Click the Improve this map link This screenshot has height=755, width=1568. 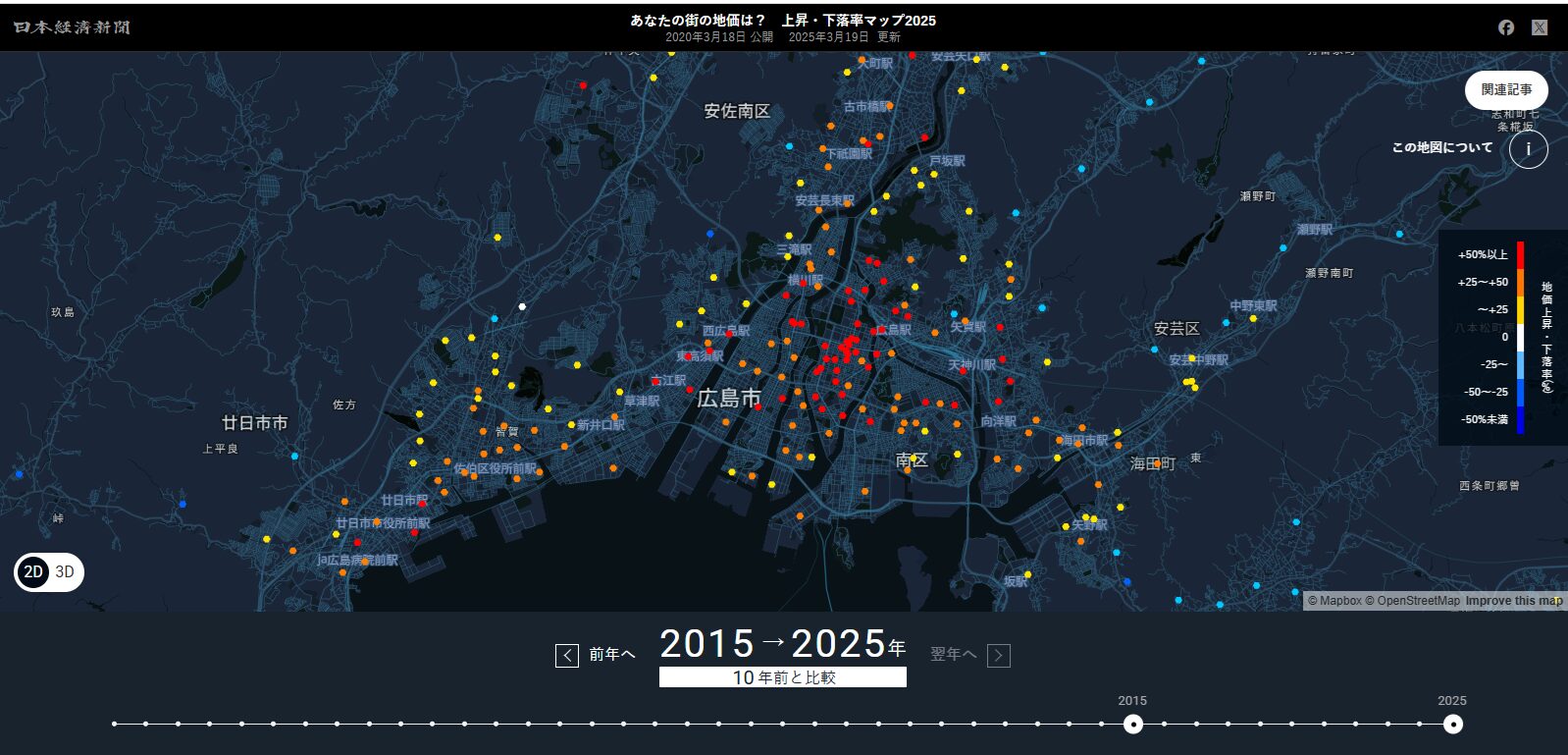(x=1514, y=601)
